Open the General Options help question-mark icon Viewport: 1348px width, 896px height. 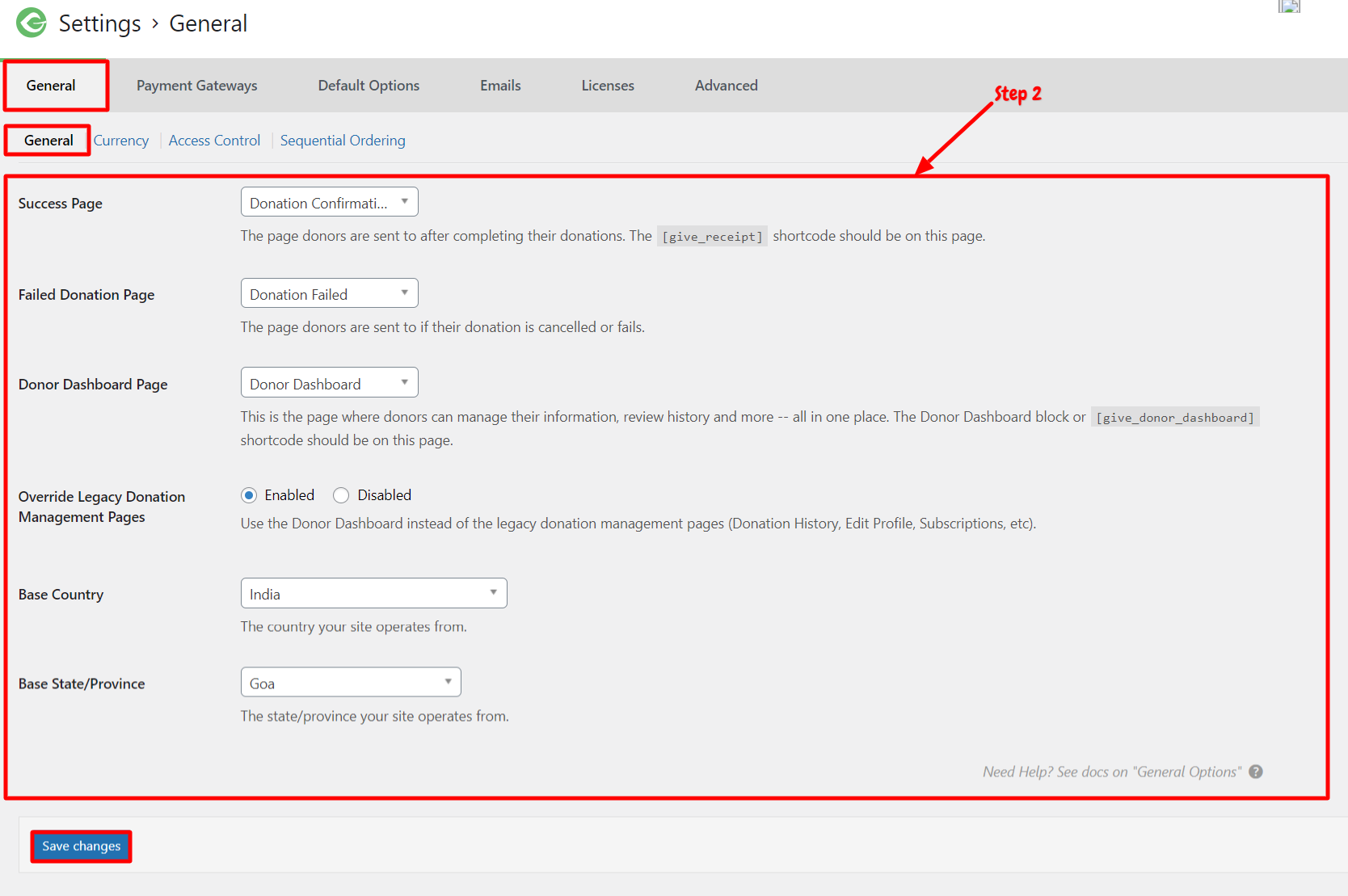click(1256, 772)
